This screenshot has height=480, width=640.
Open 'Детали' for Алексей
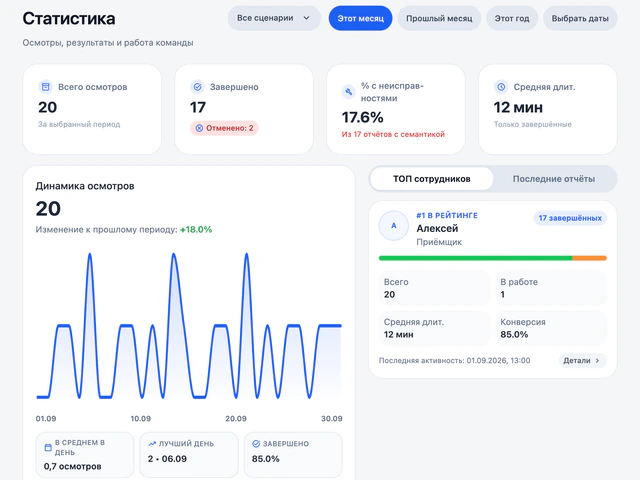582,360
